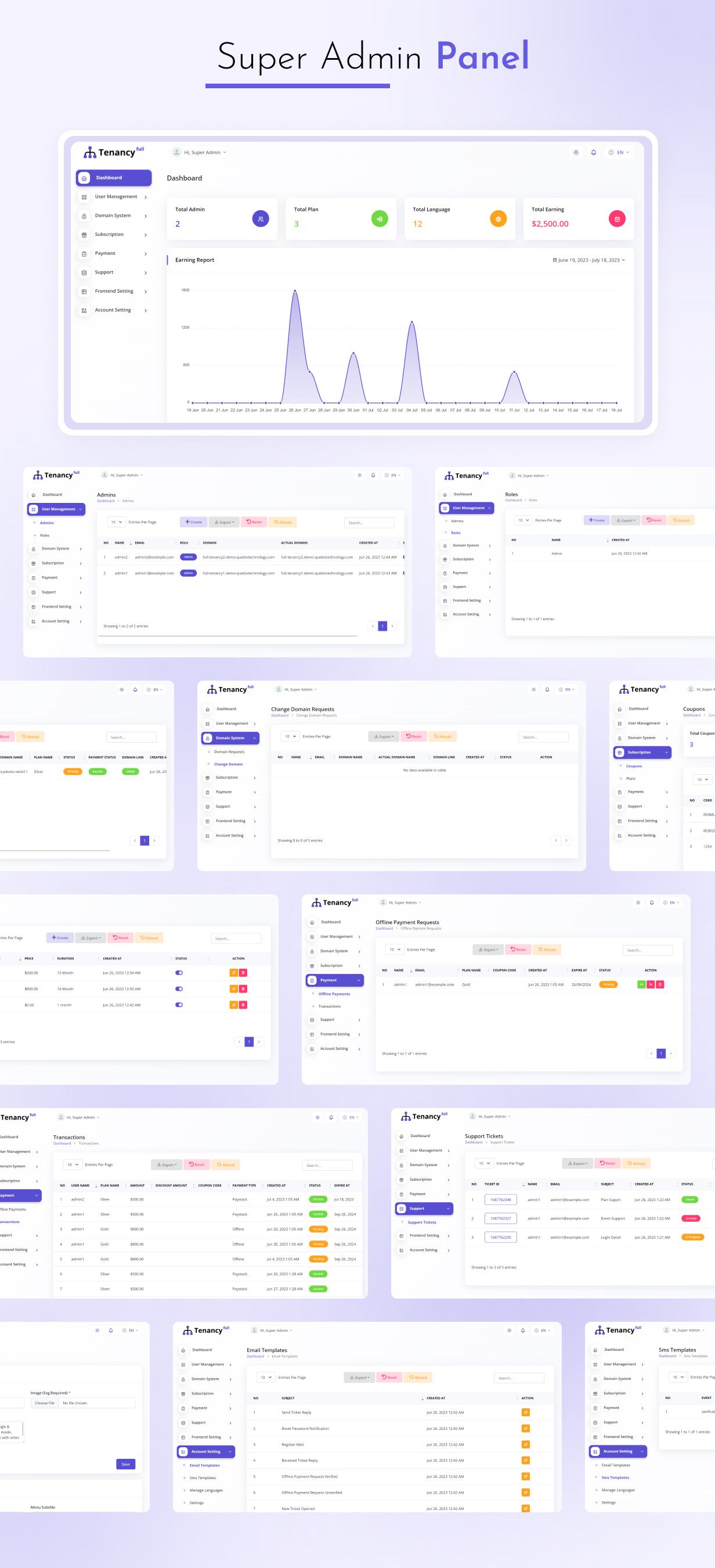
Task: Open entries-per-page dropdown on Admins page
Action: pyautogui.click(x=115, y=522)
